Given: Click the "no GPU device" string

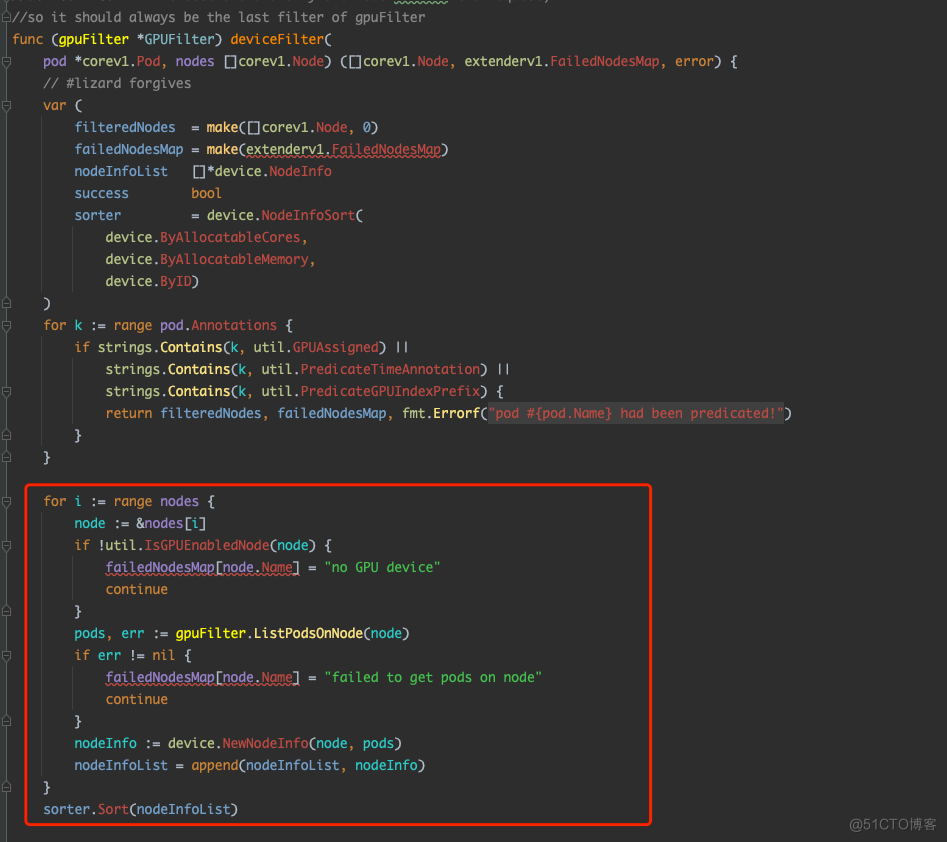Looking at the screenshot, I should point(382,568).
